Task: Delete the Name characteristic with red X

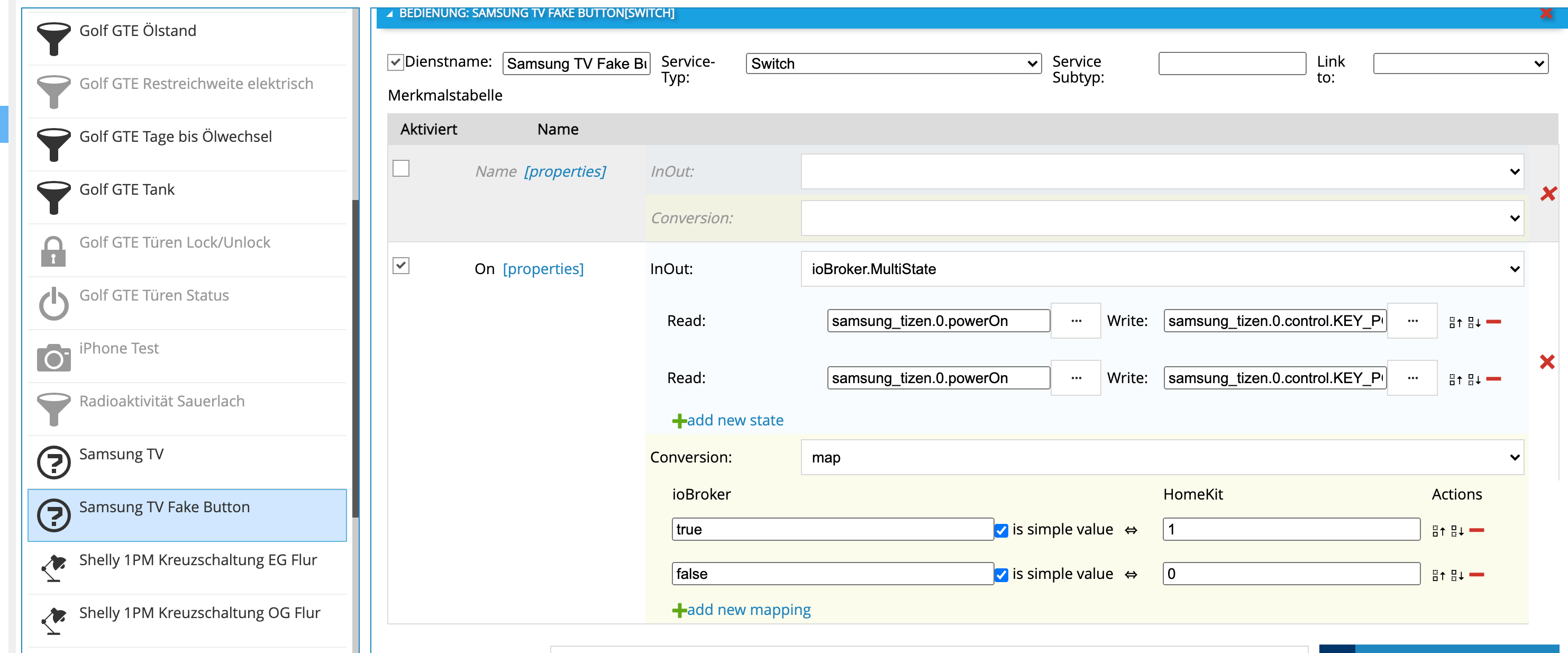Action: pos(1548,194)
